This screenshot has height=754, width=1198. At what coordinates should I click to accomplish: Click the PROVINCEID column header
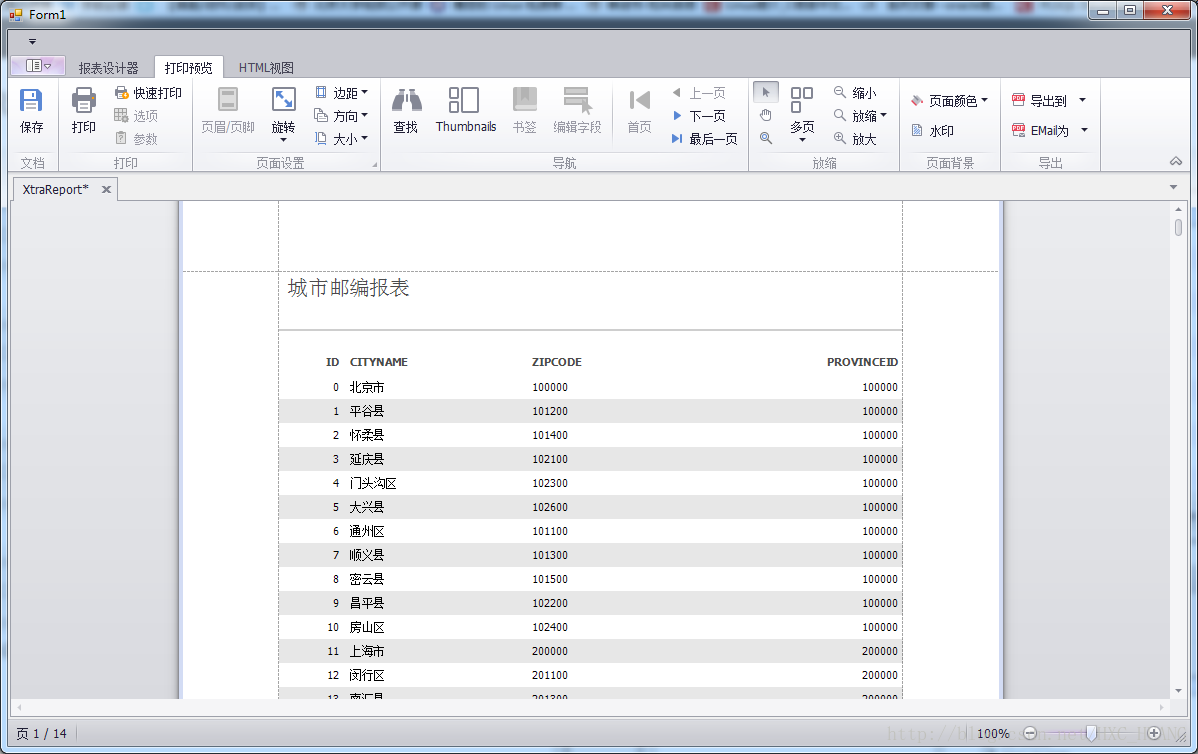tap(862, 362)
